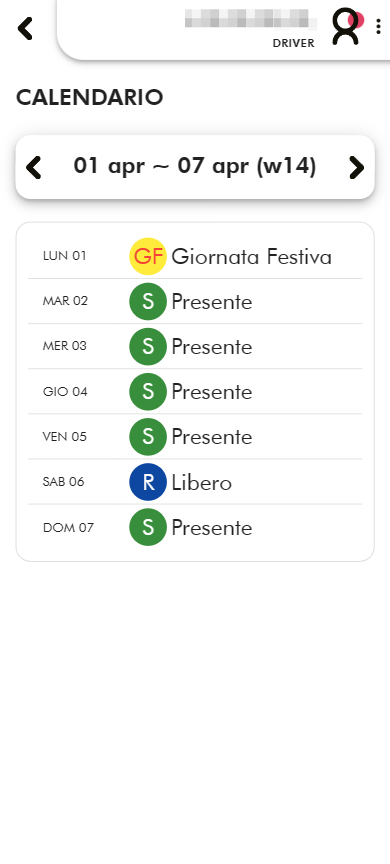
Task: Tap the green S badge for GIO 04
Action: point(148,392)
